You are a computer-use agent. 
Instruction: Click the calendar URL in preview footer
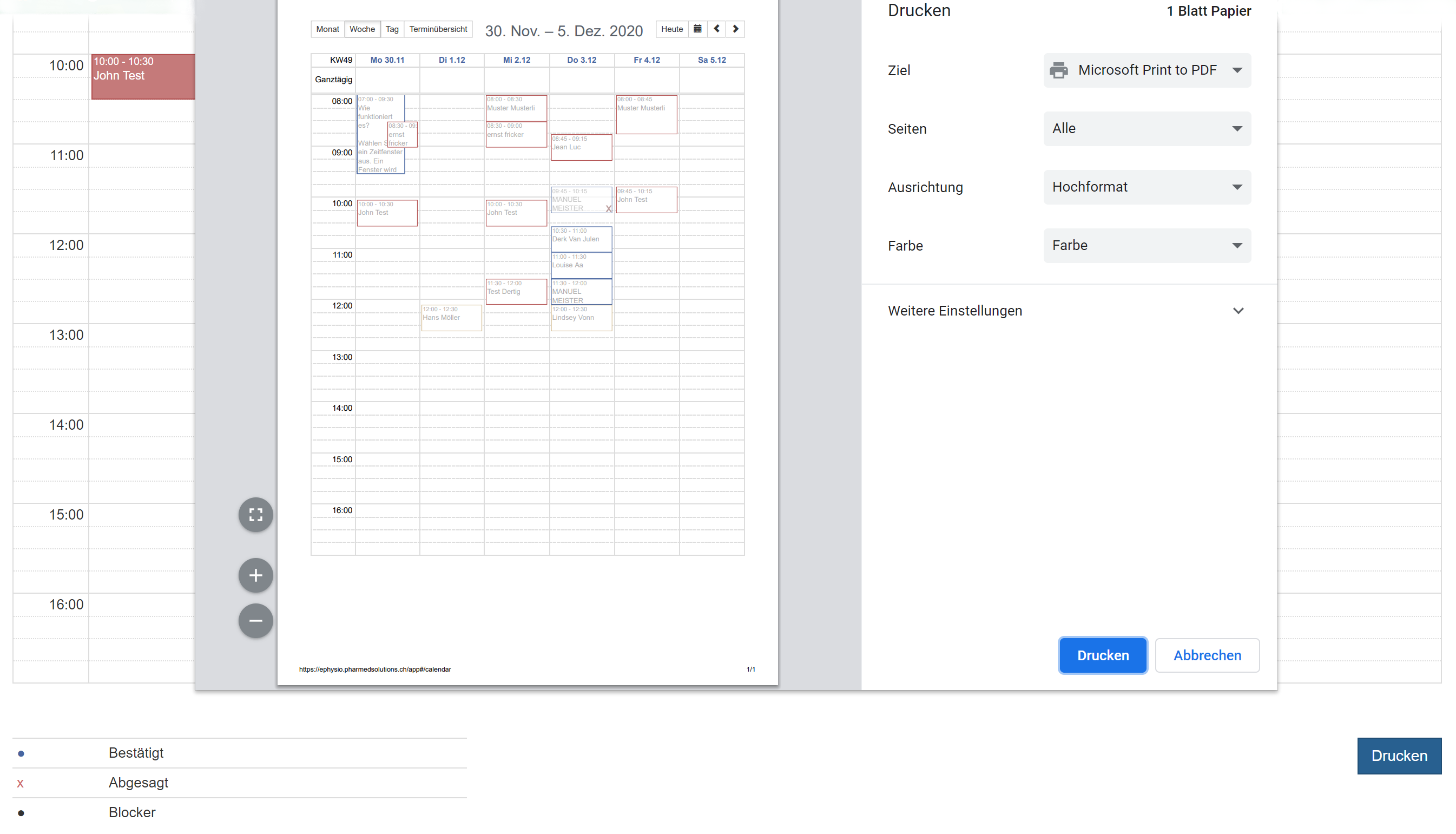(374, 669)
